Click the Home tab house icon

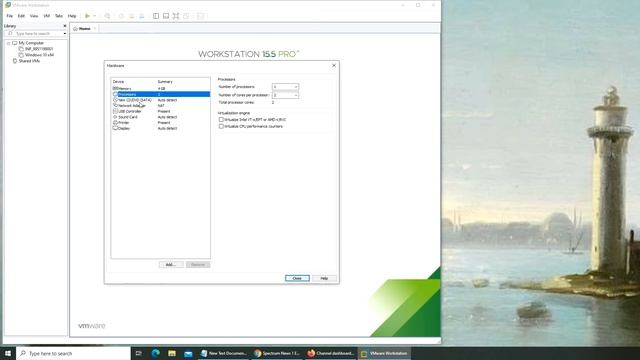tap(76, 29)
